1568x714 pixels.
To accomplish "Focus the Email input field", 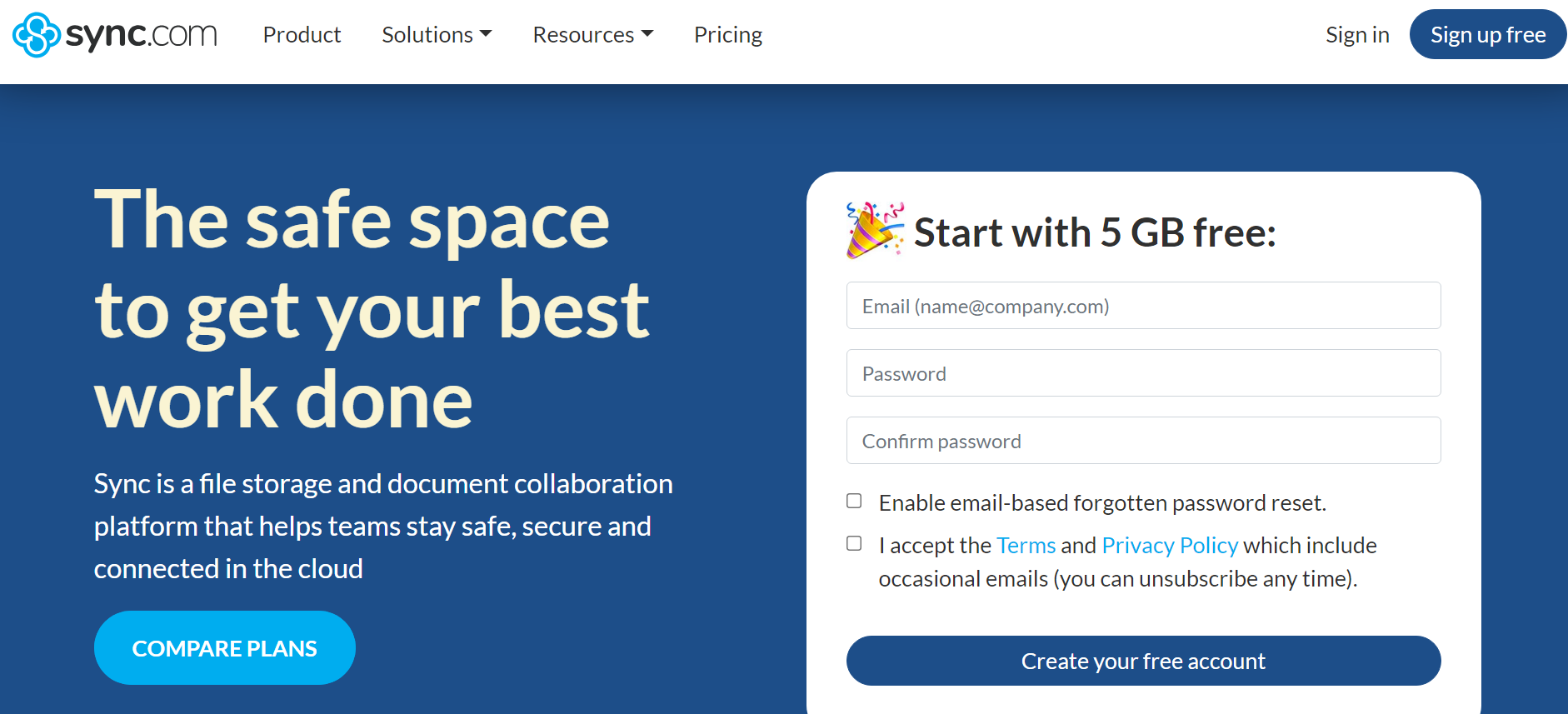I will [1143, 306].
